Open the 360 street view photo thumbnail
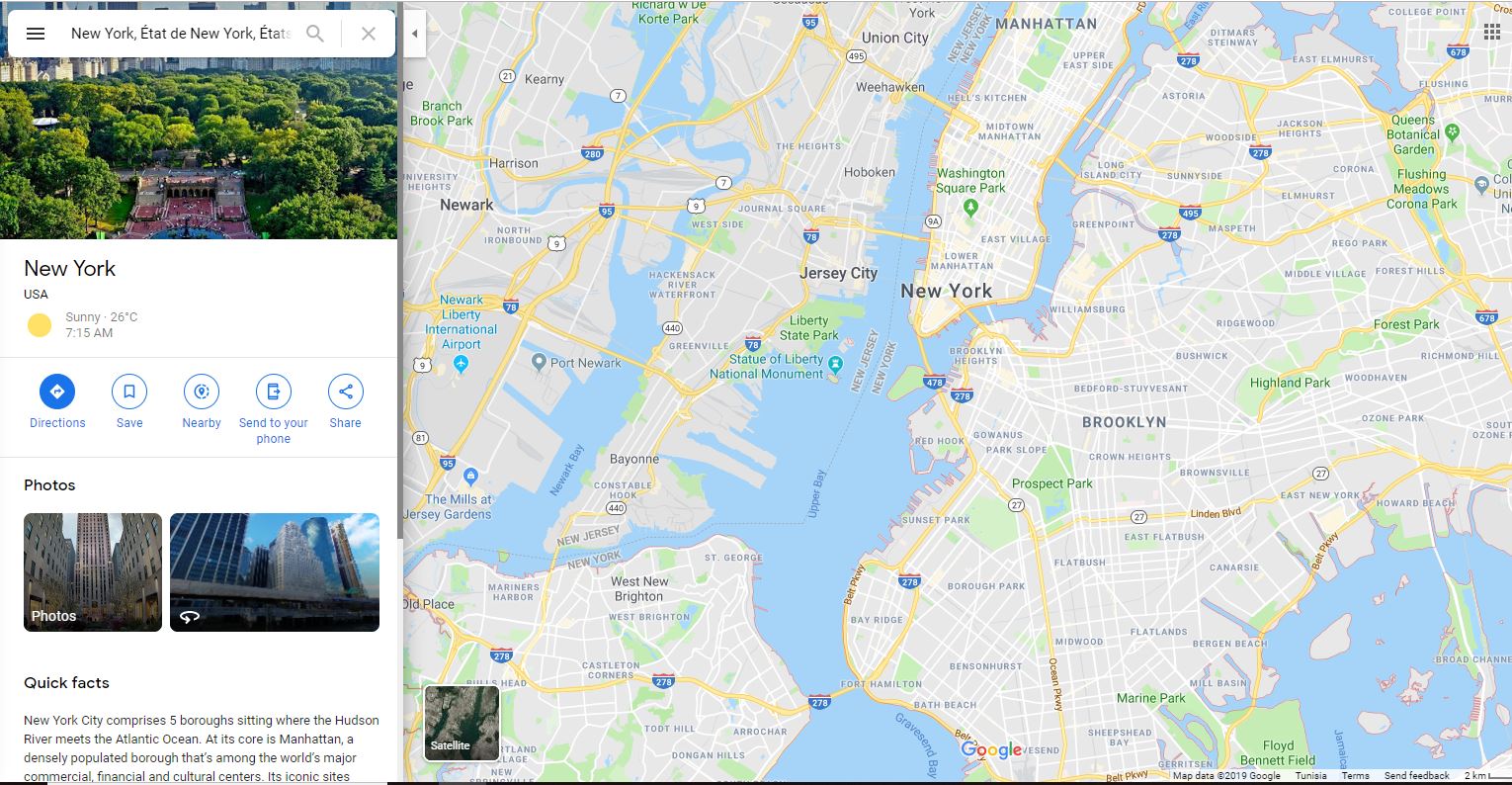 pyautogui.click(x=275, y=572)
